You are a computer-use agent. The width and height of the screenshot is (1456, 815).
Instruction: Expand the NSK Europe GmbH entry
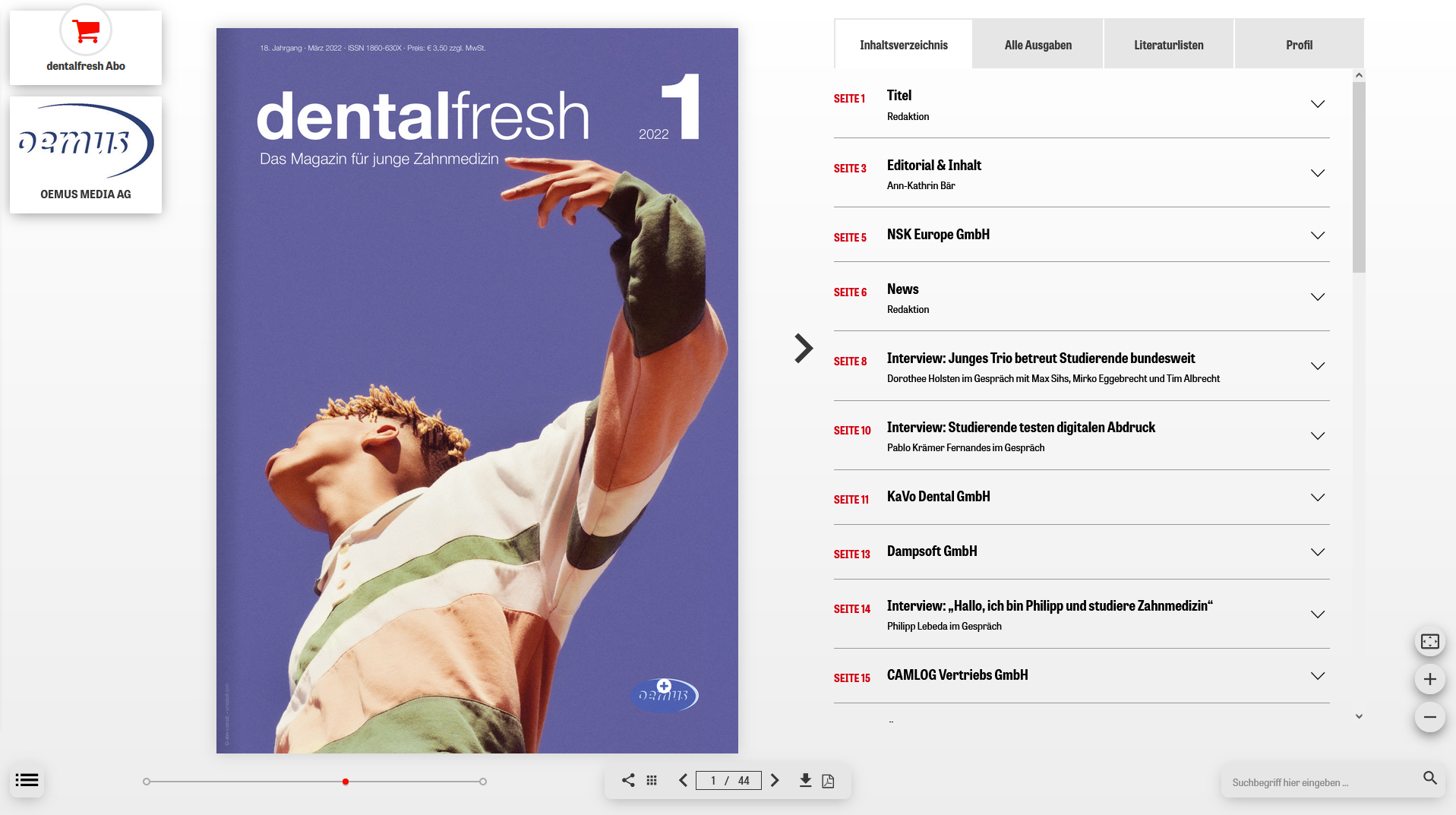point(1317,235)
